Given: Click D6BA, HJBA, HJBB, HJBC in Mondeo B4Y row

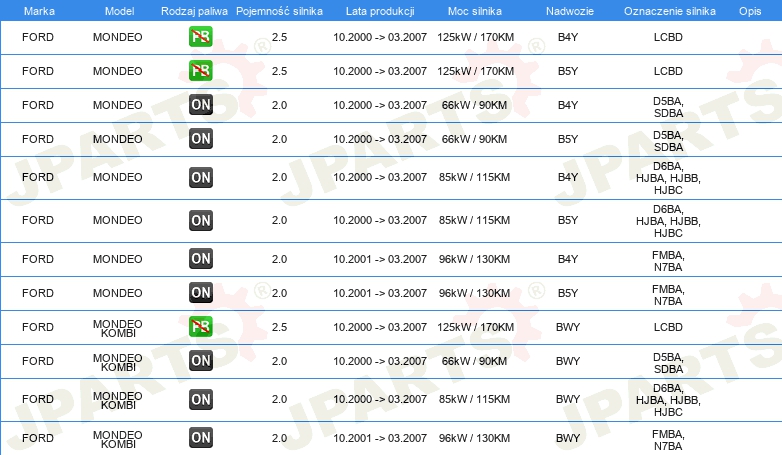Looking at the screenshot, I should [668, 178].
